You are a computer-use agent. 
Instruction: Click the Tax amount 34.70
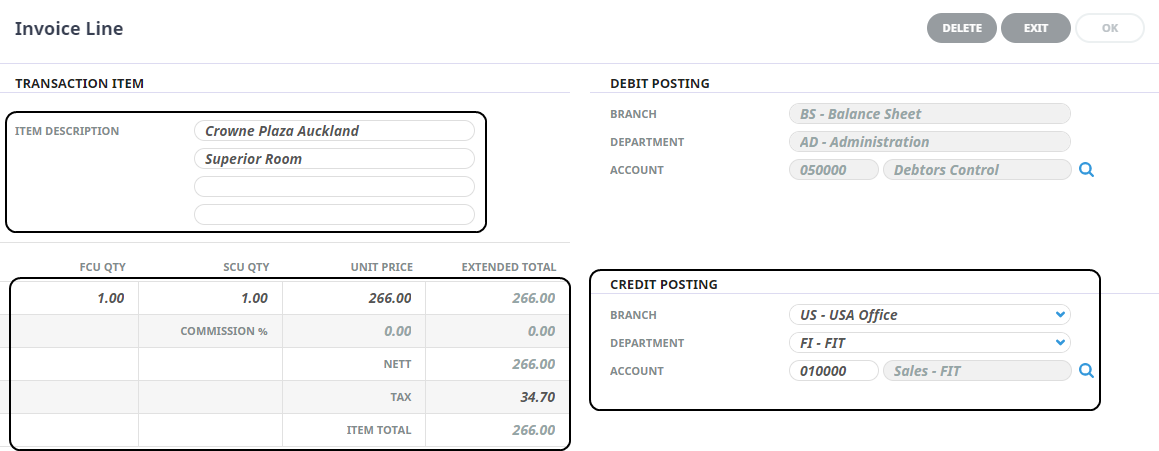click(x=498, y=397)
